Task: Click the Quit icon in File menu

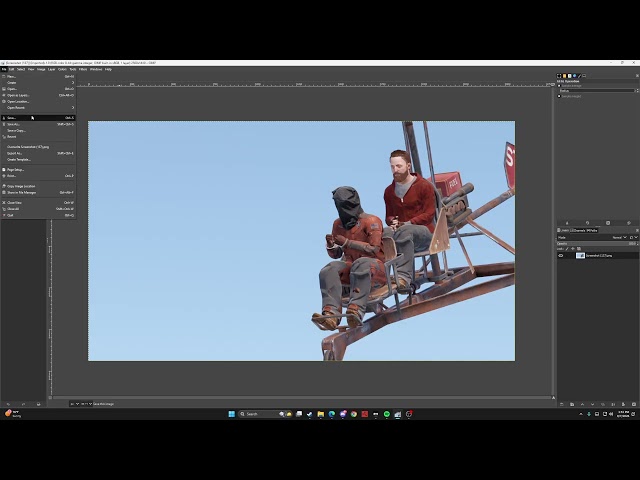Action: point(4,215)
